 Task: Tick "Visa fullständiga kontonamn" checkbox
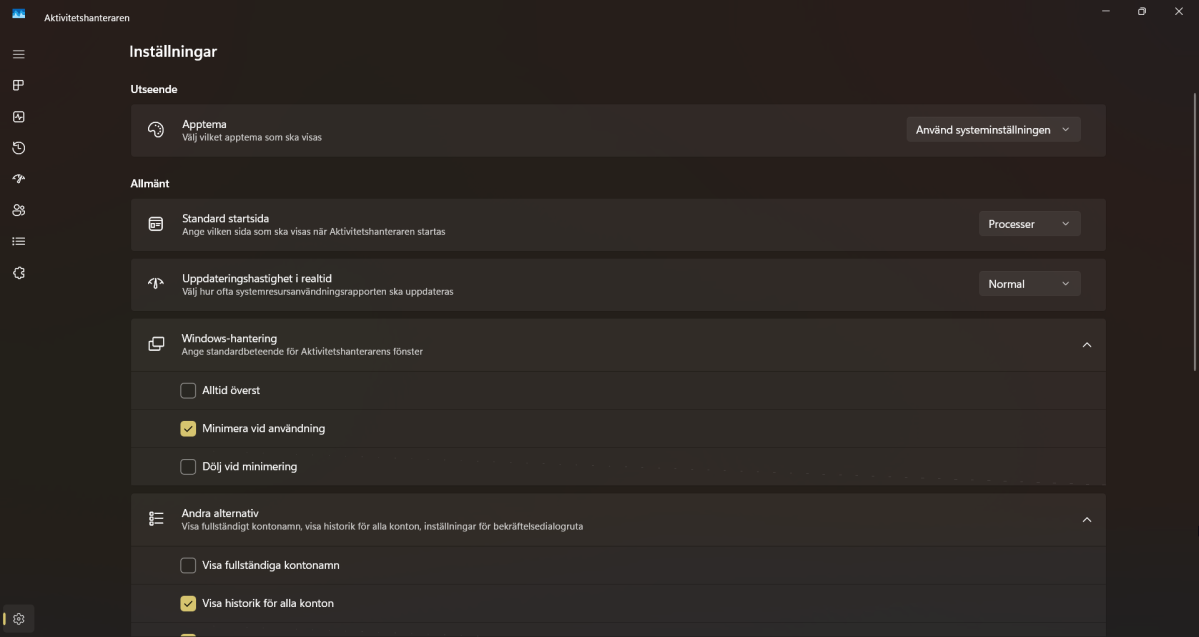(x=188, y=565)
